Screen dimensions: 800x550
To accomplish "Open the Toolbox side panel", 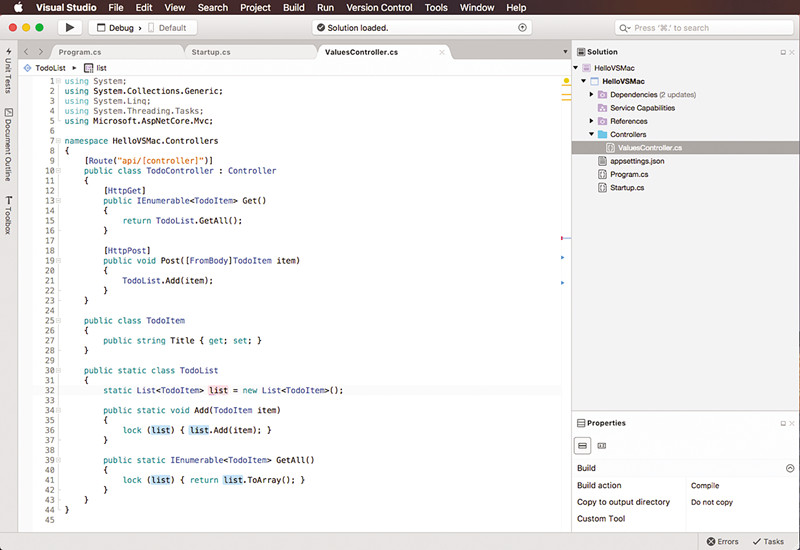I will click(9, 215).
